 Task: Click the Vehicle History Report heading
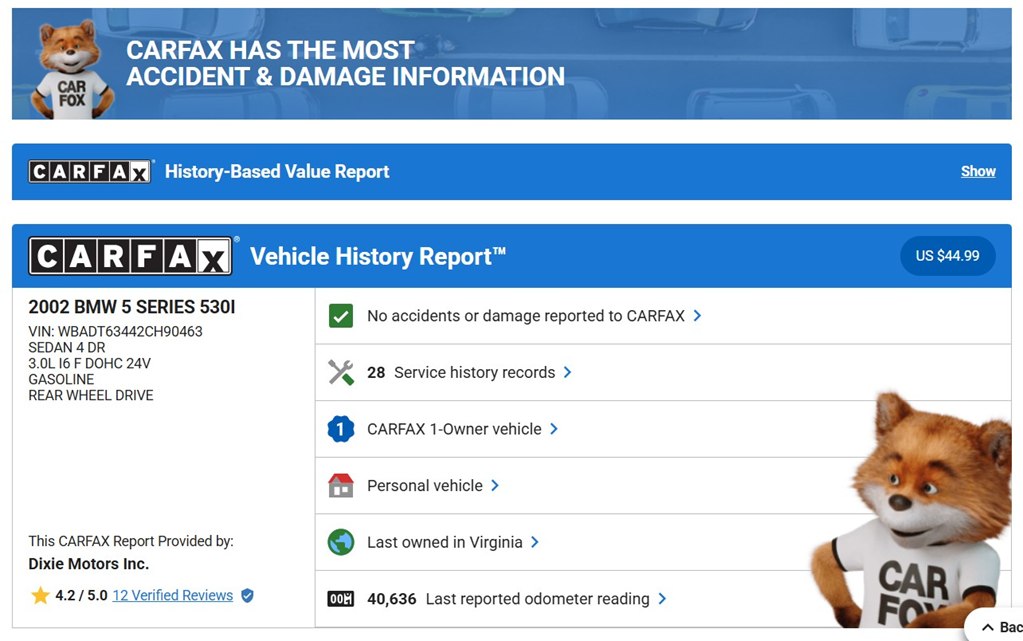378,256
